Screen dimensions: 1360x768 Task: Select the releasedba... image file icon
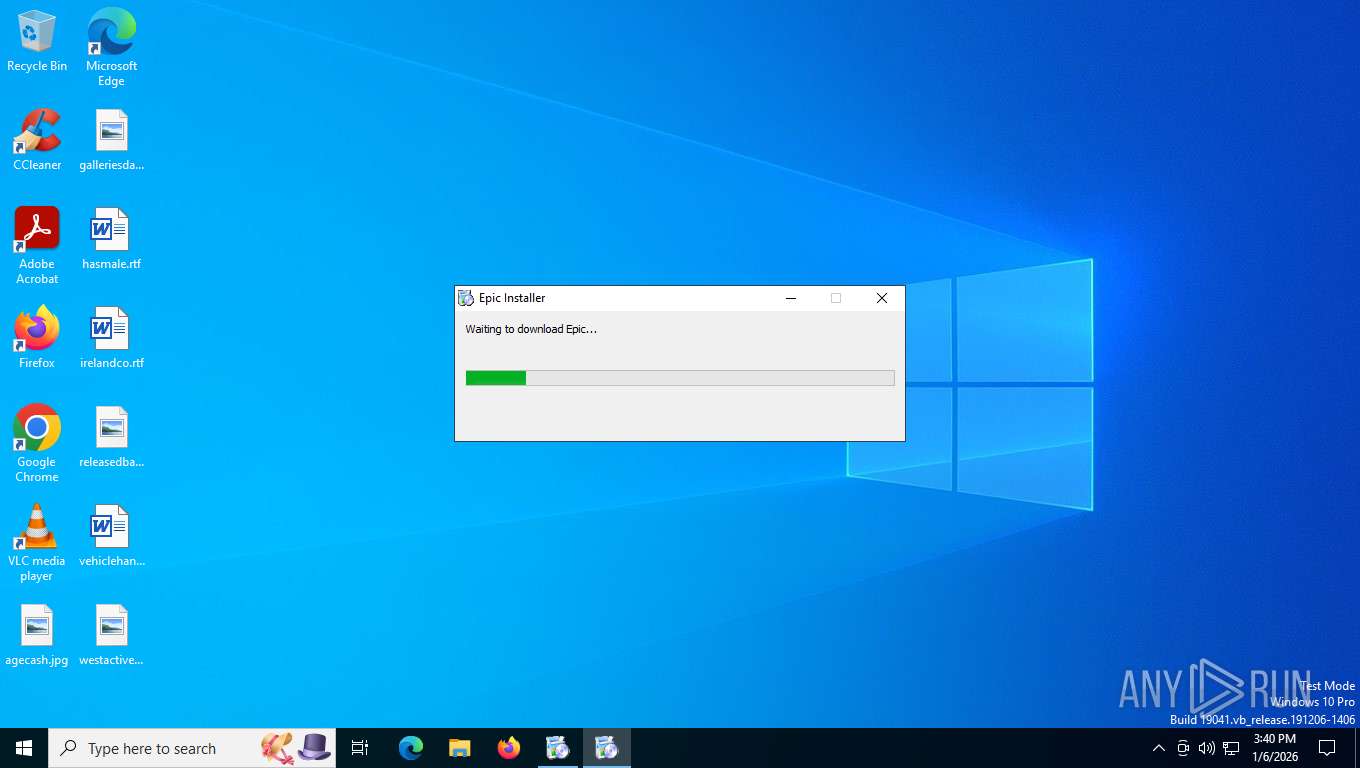point(111,437)
